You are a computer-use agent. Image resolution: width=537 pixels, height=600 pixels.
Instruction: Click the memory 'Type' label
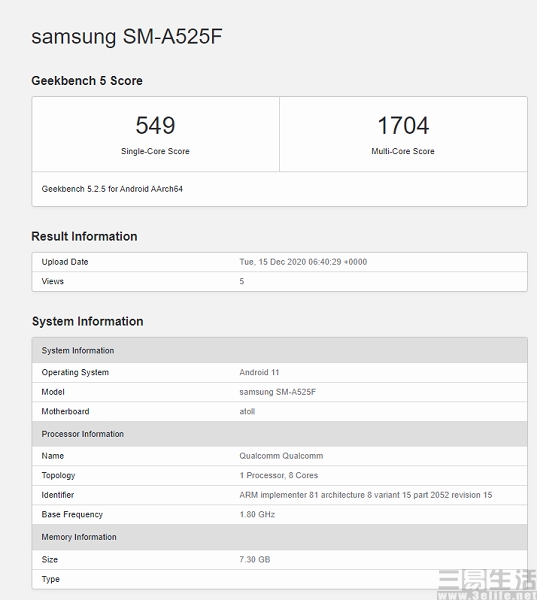[51, 579]
